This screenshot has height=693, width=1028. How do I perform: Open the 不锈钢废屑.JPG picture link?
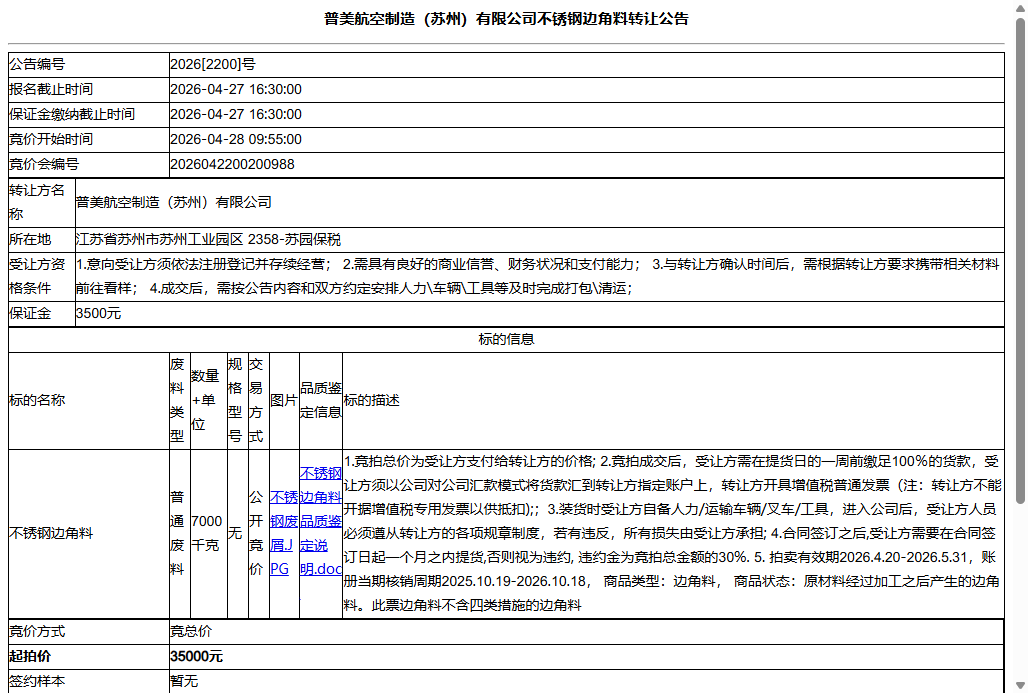coord(284,533)
